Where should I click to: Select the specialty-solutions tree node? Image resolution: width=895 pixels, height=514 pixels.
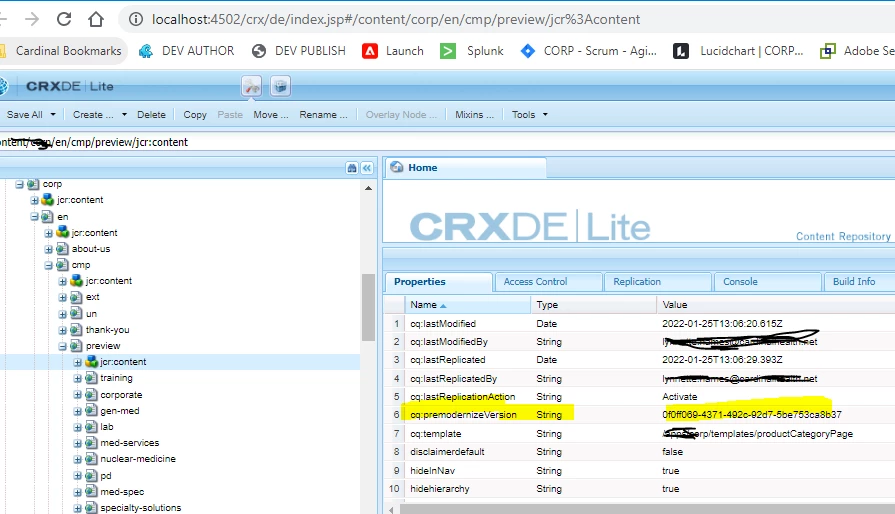click(140, 508)
